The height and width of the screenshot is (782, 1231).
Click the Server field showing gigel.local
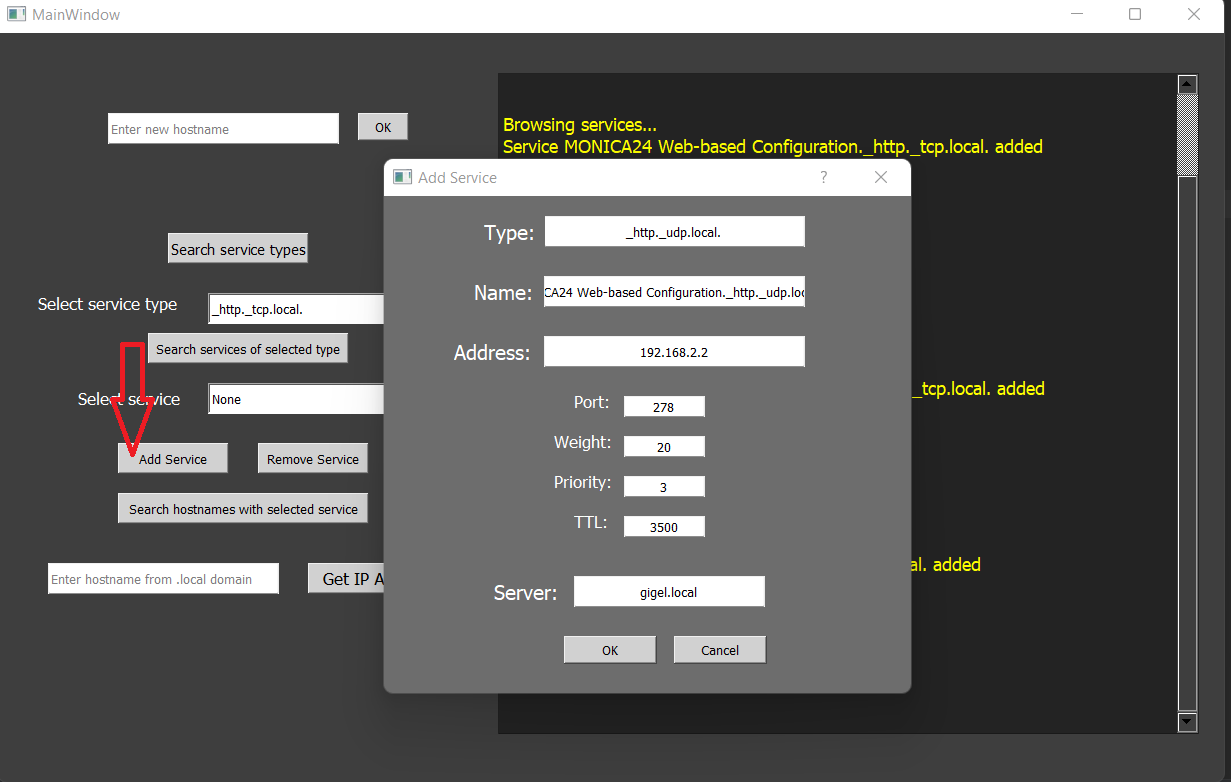coord(669,592)
